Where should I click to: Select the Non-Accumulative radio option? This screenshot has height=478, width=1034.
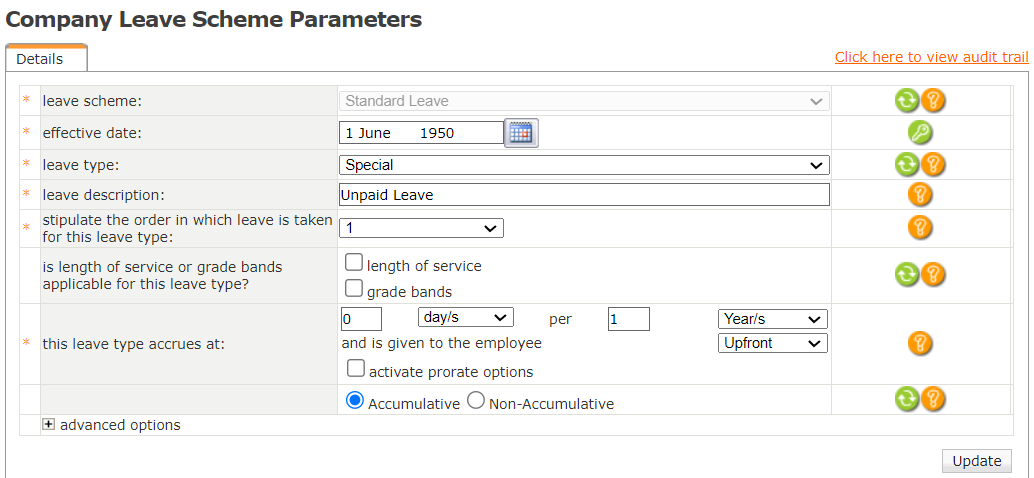[476, 401]
